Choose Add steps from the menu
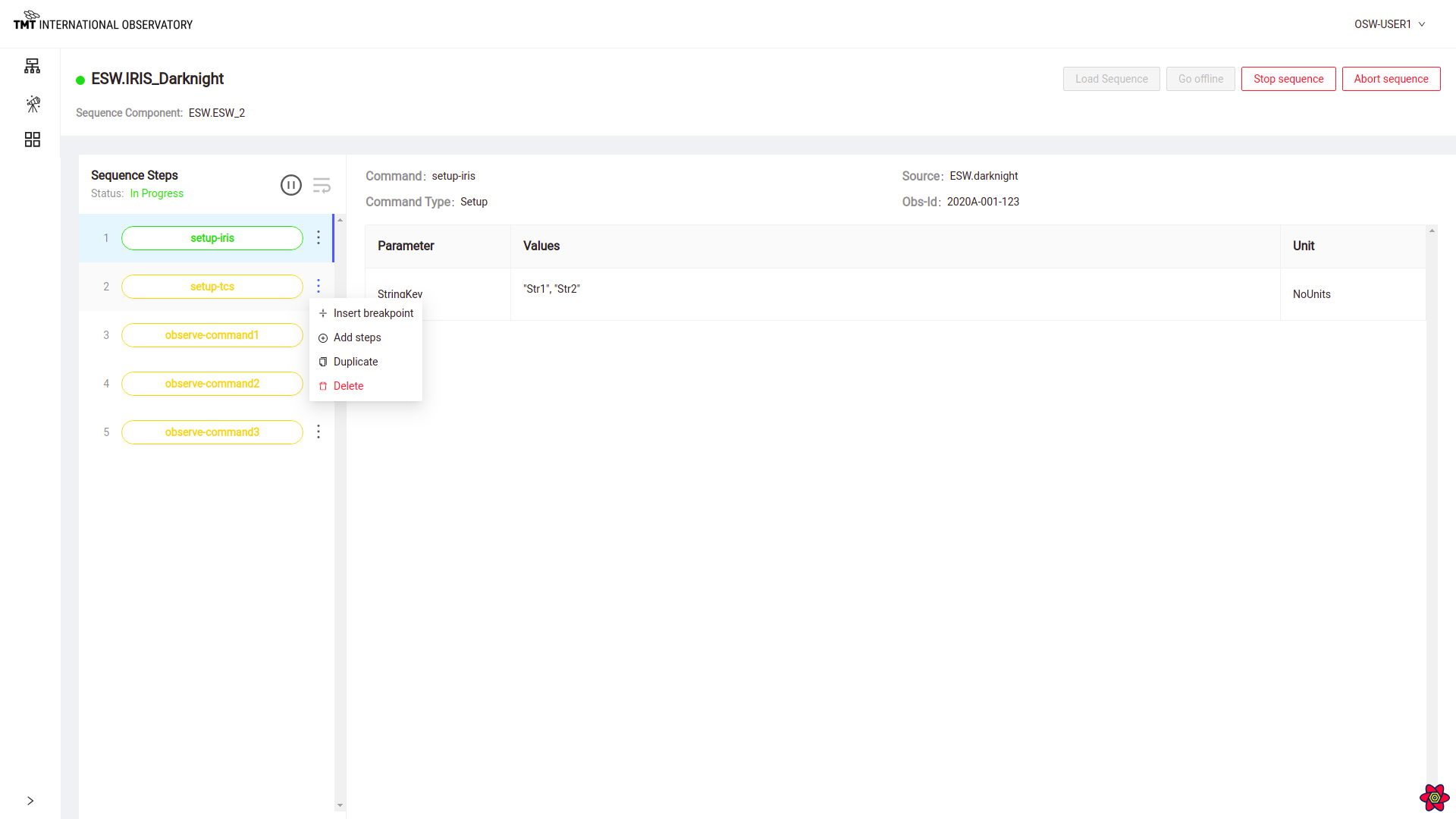The width and height of the screenshot is (1456, 819). [x=366, y=337]
